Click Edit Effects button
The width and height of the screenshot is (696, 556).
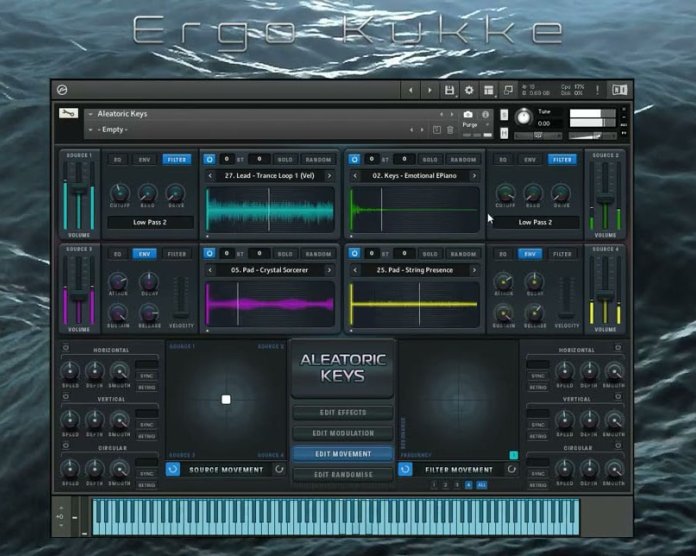coord(343,413)
